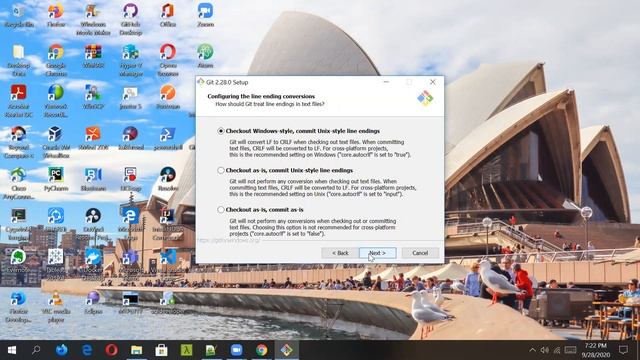Open the Visual Studio Code desktop shortcut
The image size is (640, 360).
pos(168,264)
